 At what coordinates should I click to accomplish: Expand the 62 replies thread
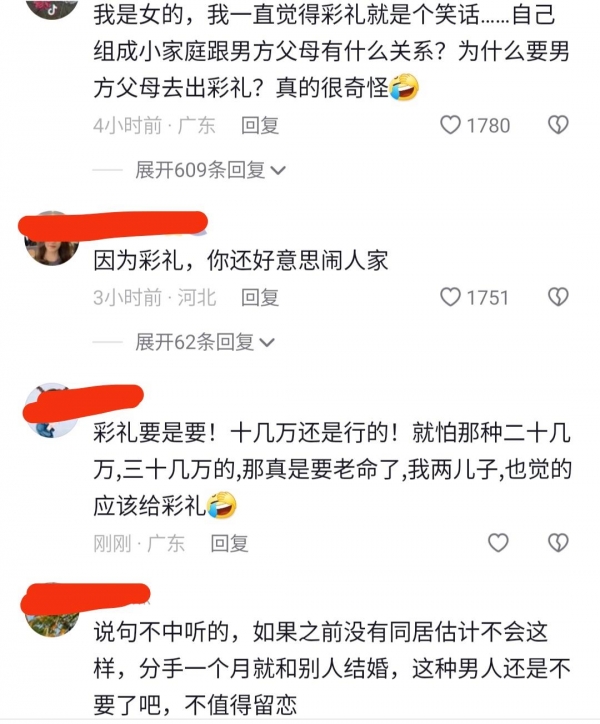tap(205, 342)
